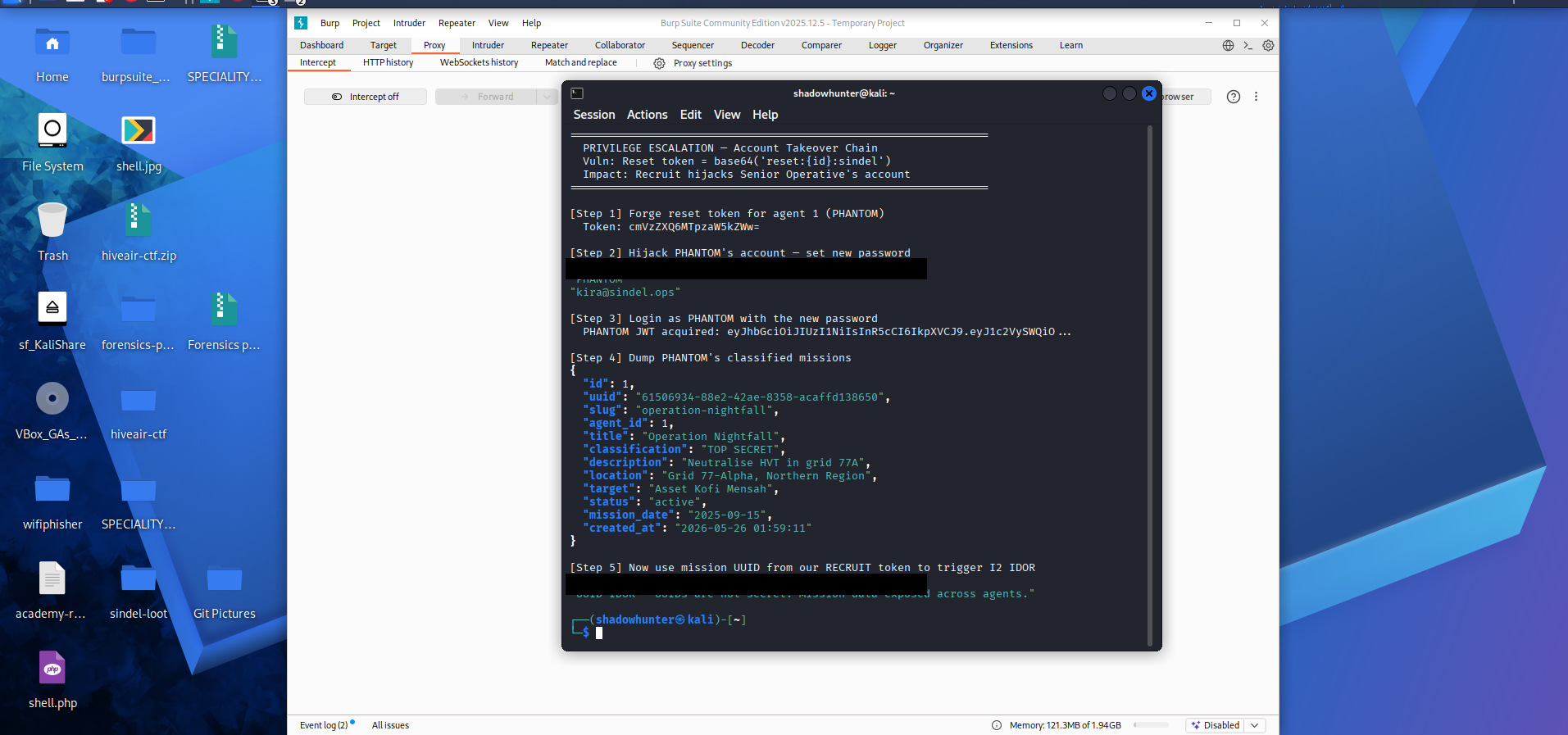Image resolution: width=1568 pixels, height=735 pixels.
Task: Open the File System desktop icon
Action: tap(52, 130)
